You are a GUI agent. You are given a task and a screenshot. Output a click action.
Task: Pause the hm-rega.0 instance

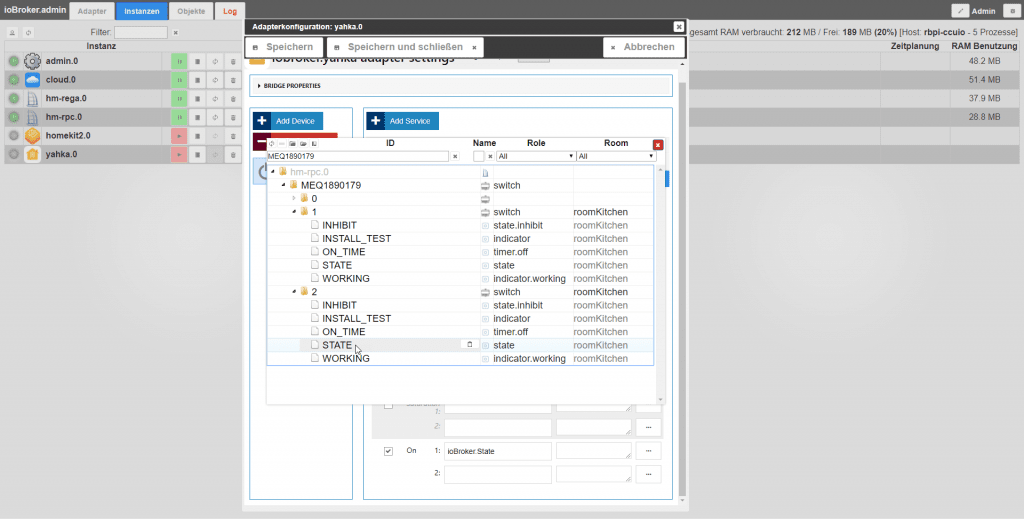pos(179,99)
